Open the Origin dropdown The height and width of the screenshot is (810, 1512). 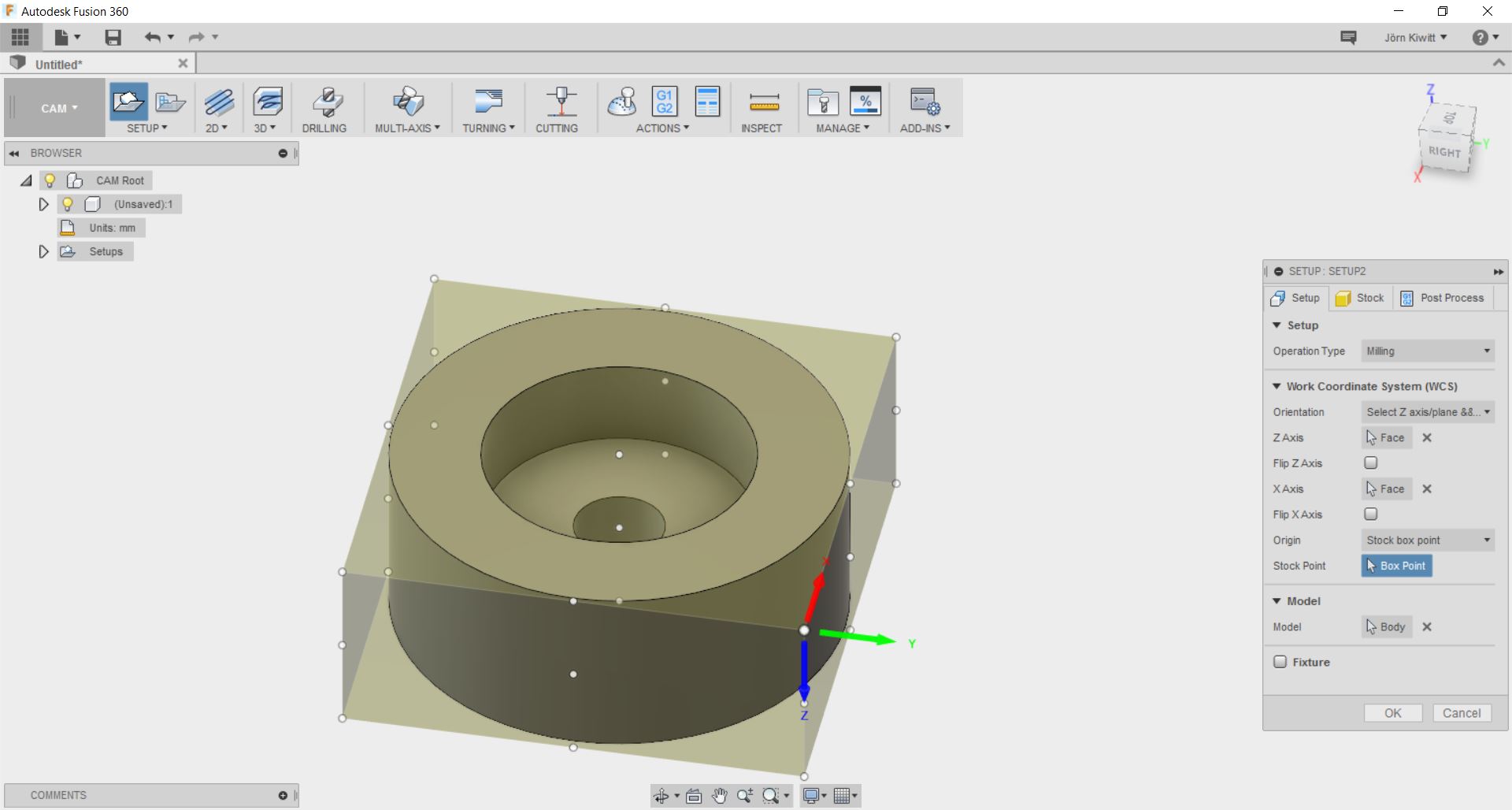[1428, 541]
